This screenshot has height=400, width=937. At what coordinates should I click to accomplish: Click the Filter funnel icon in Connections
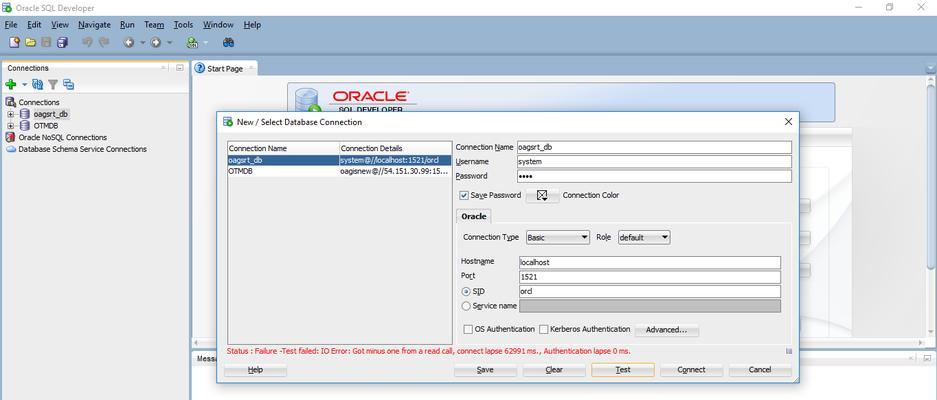click(53, 84)
